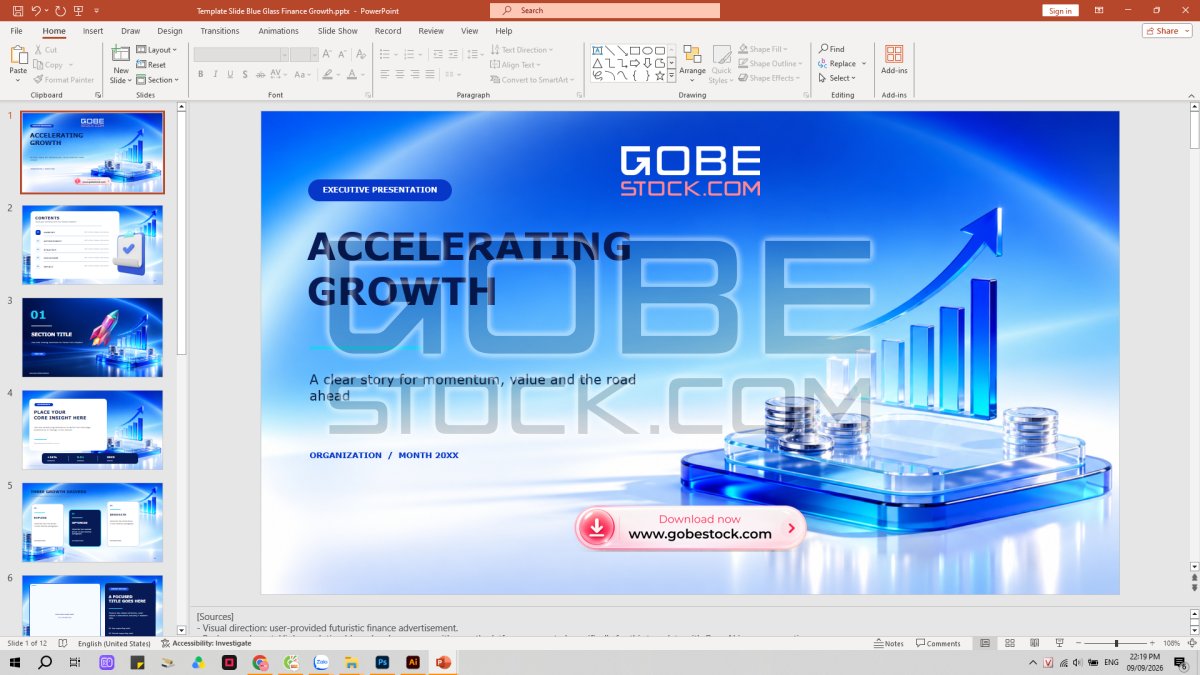
Task: Click Find in Editing group
Action: coord(832,49)
